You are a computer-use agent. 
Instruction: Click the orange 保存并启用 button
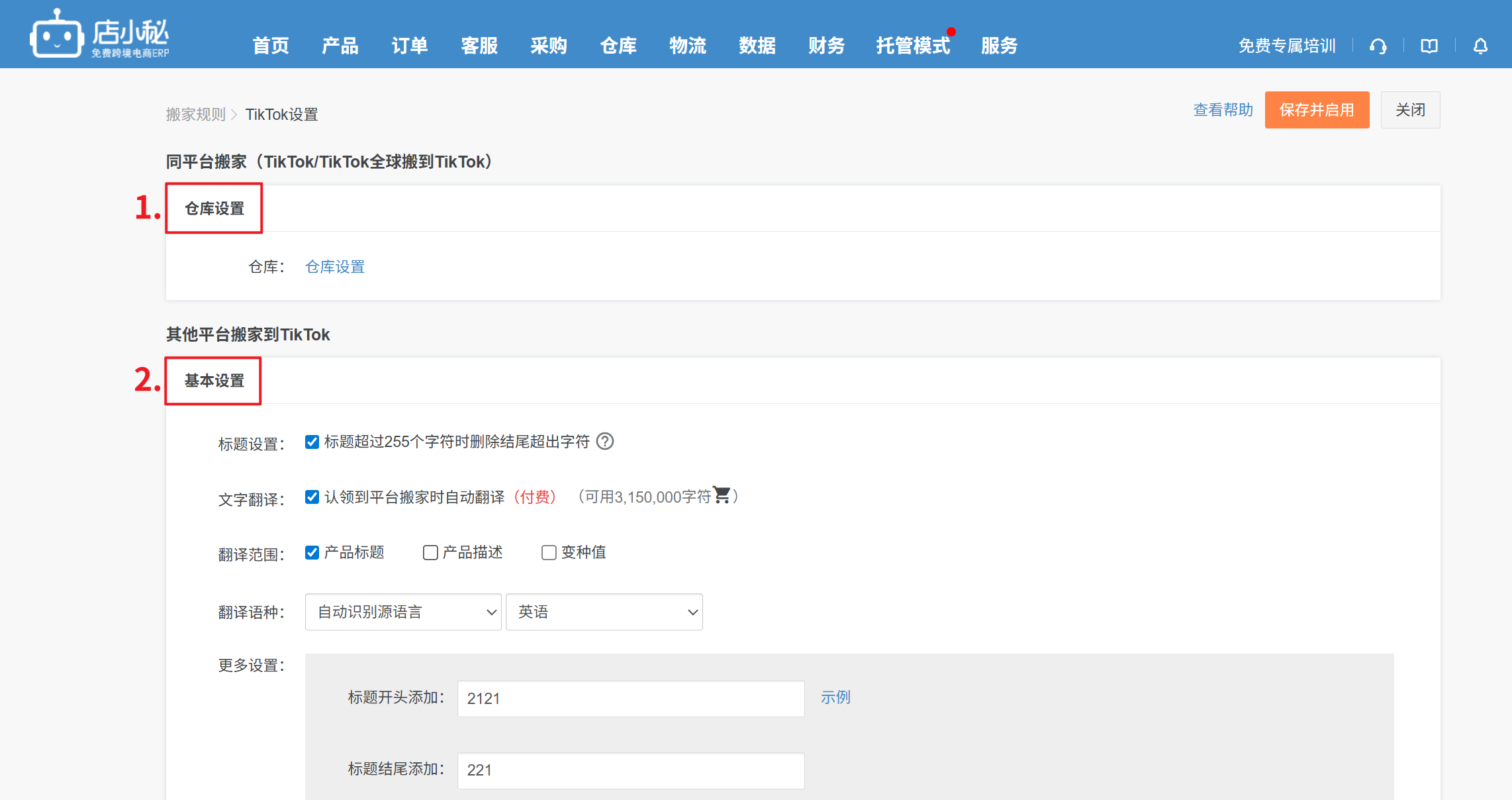(x=1316, y=110)
